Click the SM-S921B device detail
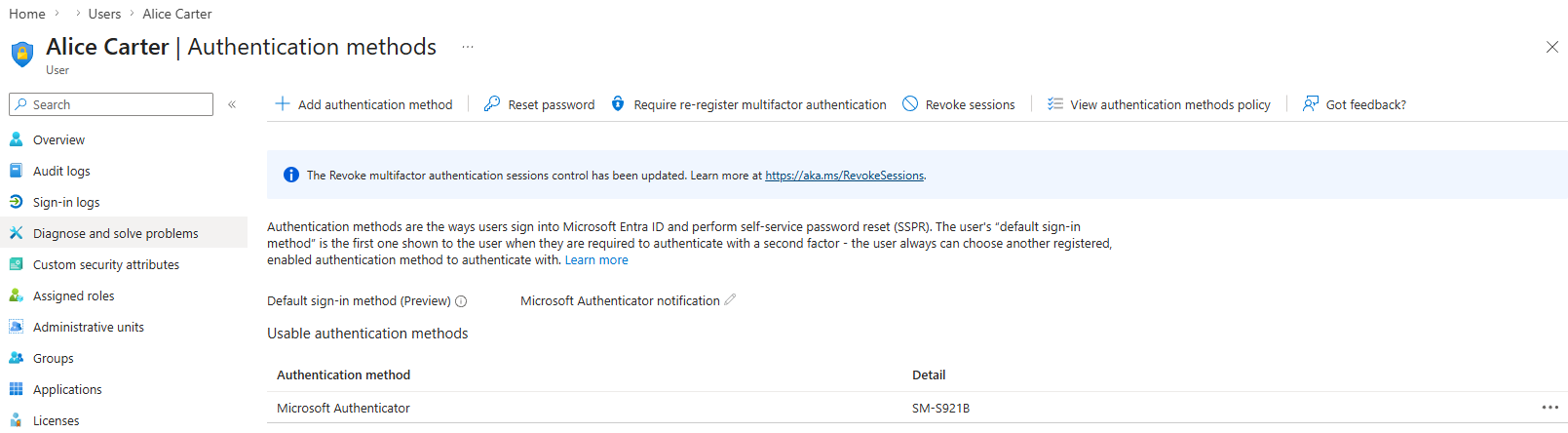Viewport: 1568px width, 433px height. tap(940, 409)
